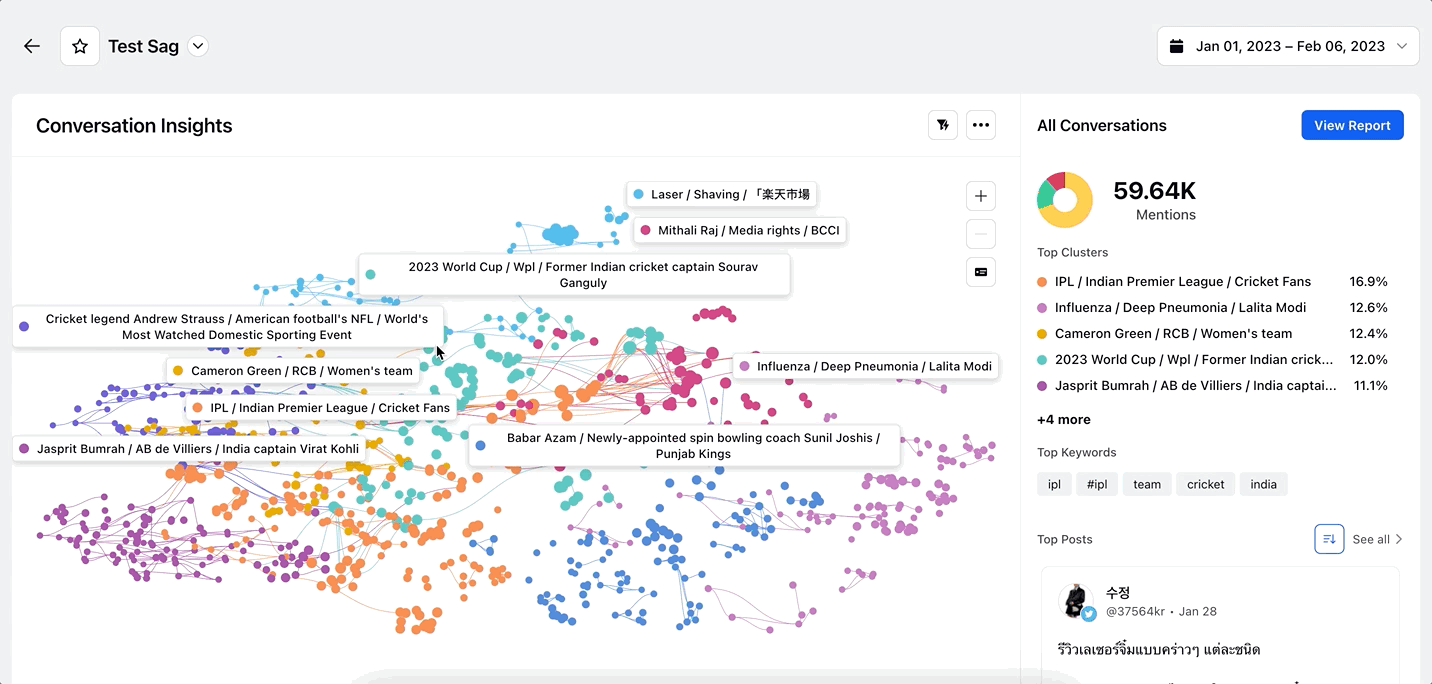The image size is (1432, 684).
Task: Click the #ipl keyword chip
Action: coord(1097,484)
